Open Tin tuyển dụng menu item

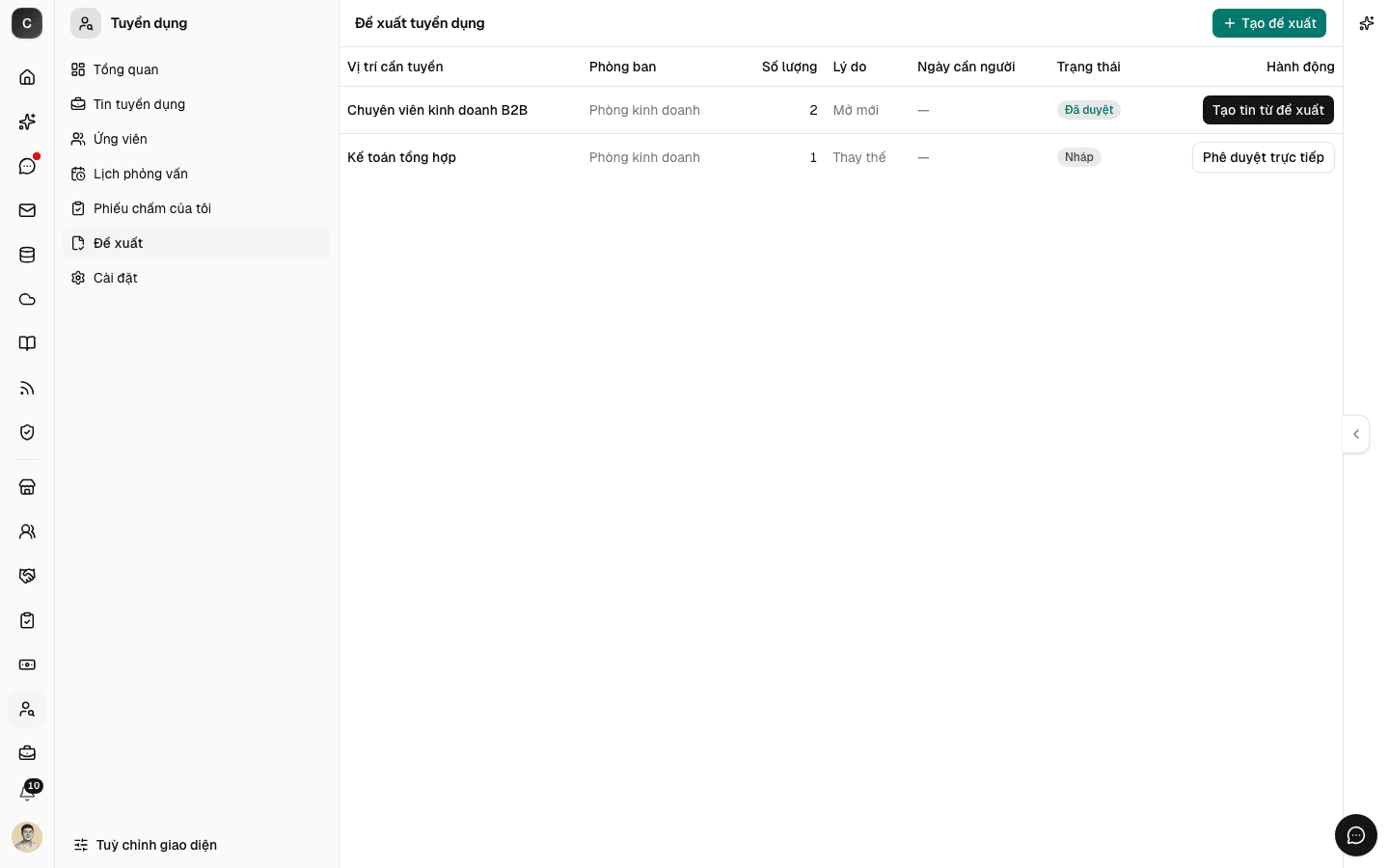[x=197, y=104]
